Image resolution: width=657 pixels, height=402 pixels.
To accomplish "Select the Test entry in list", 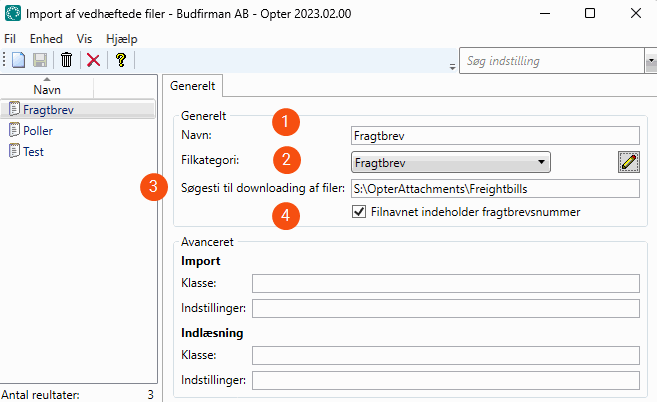I will [33, 152].
